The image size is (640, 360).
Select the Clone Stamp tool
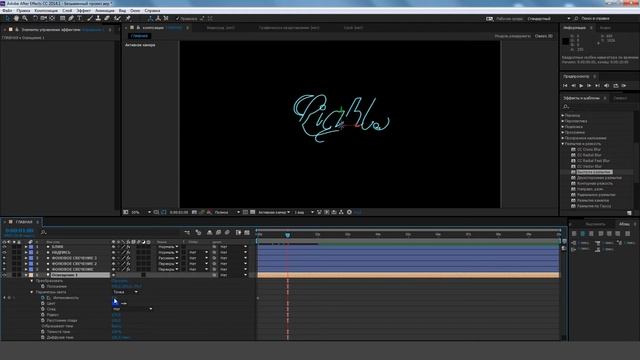[x=98, y=18]
